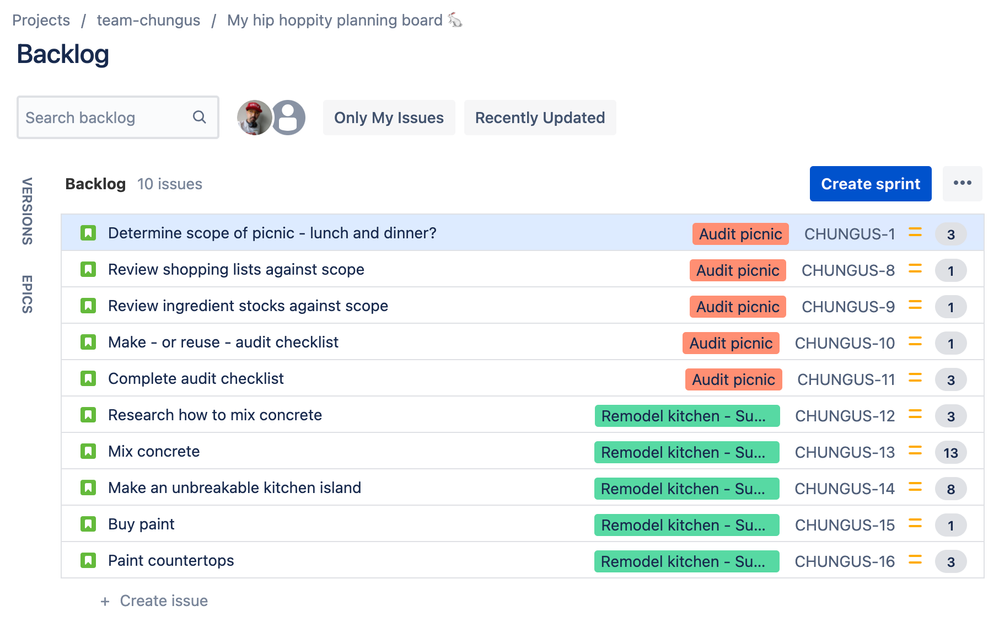
Task: Select the unassigned grey avatar filter
Action: pos(289,117)
